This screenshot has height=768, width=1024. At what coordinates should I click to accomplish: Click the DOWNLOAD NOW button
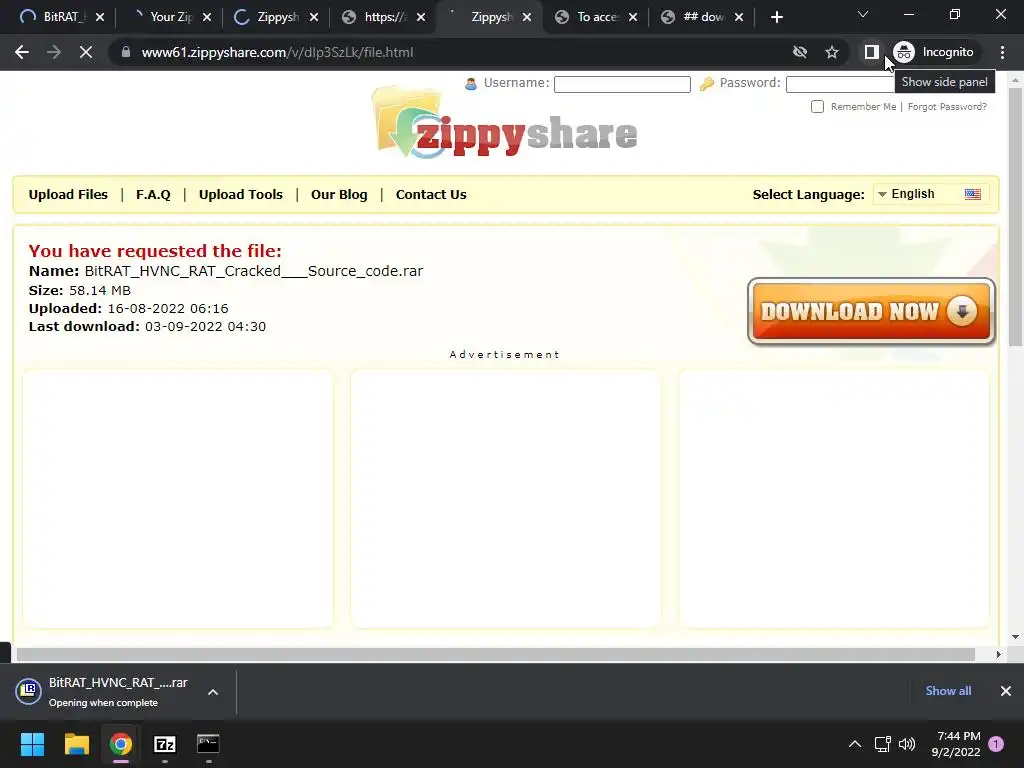(871, 312)
